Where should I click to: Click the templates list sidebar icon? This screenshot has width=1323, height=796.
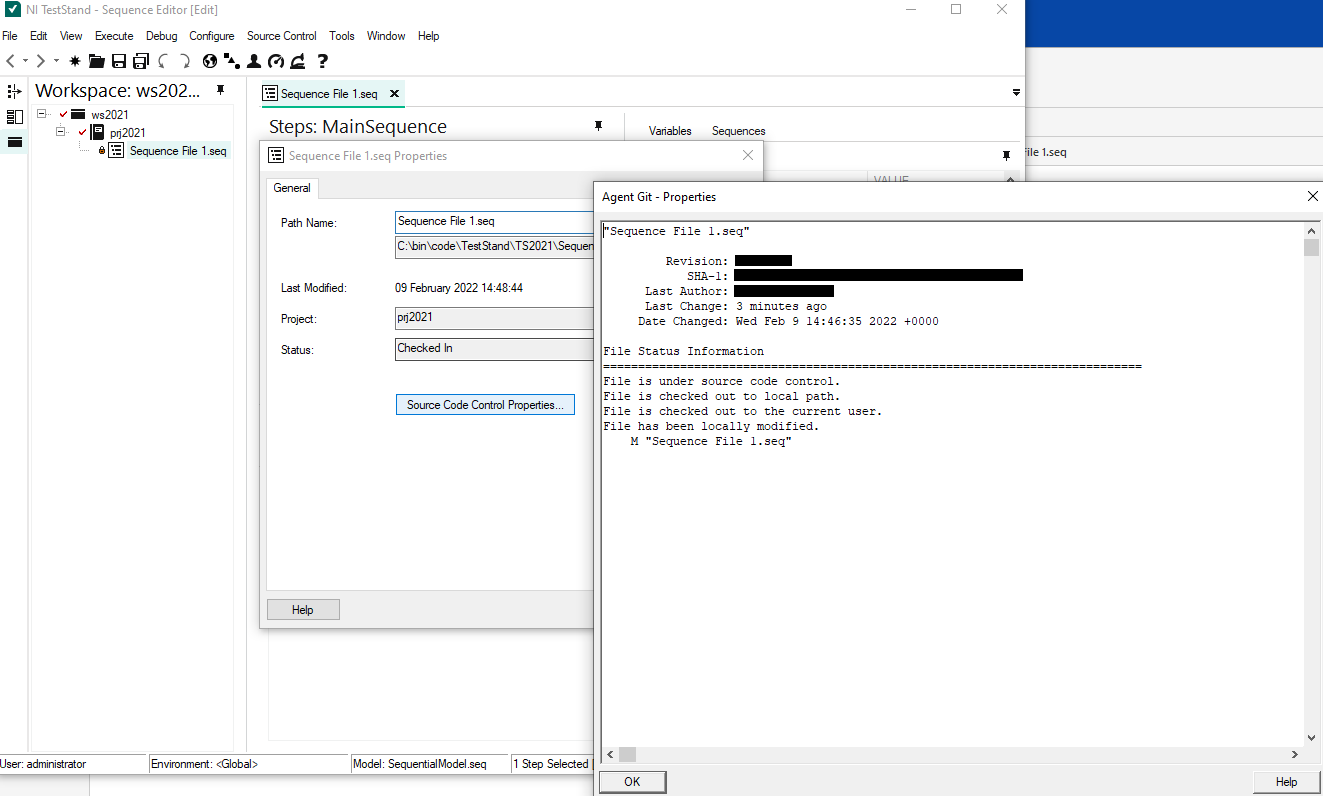coord(15,117)
